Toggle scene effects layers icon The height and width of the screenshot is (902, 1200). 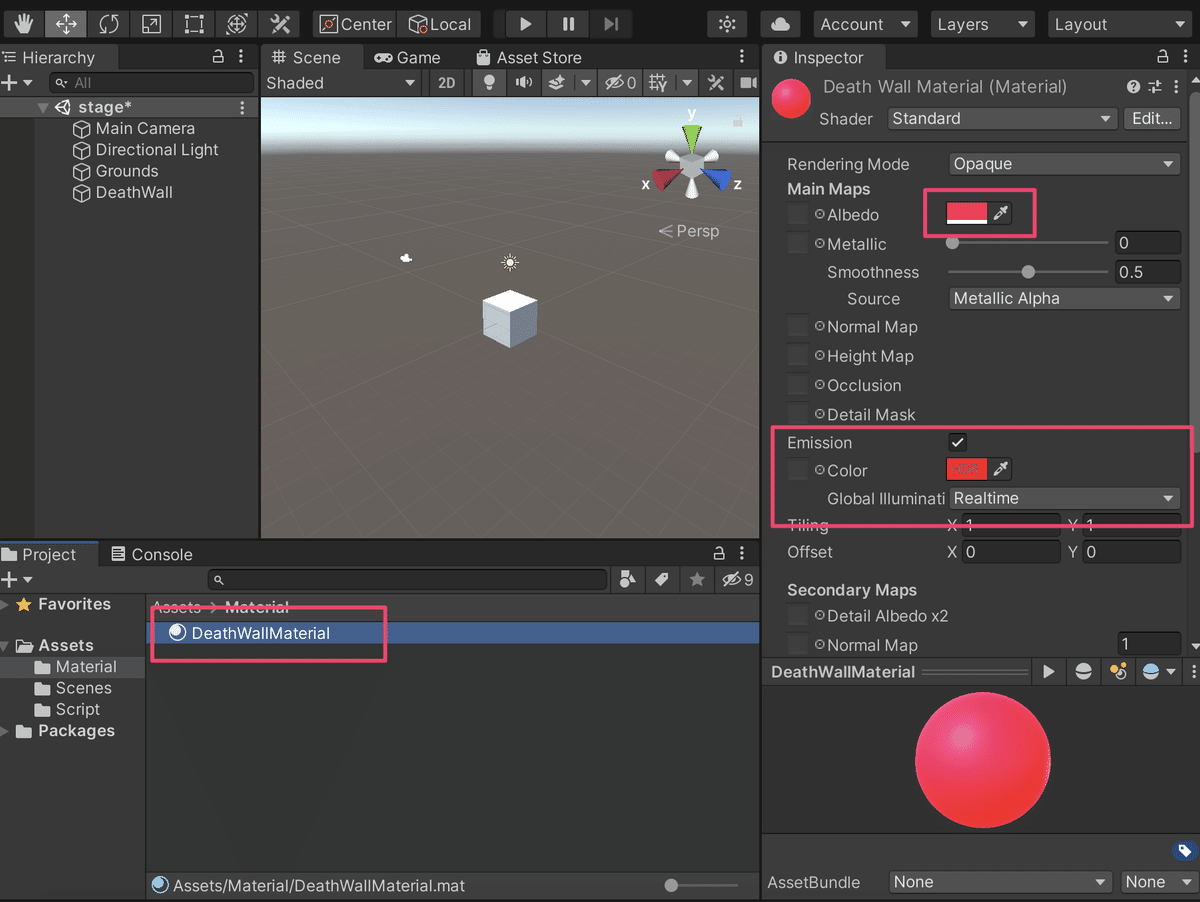point(558,83)
